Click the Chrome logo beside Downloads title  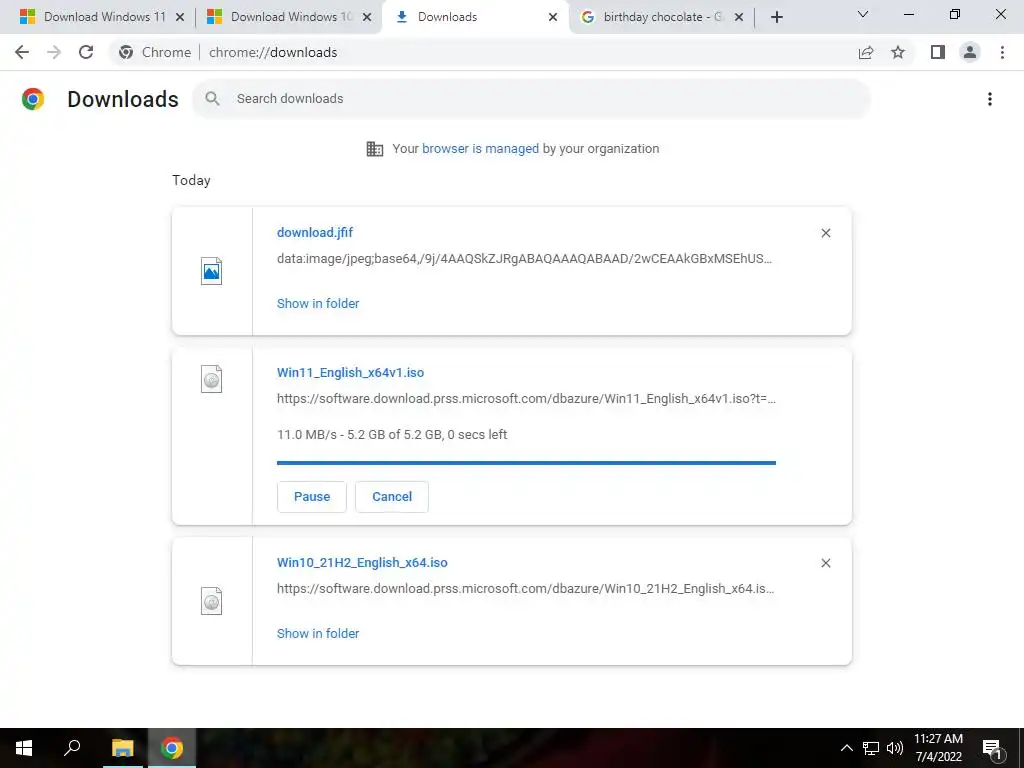33,99
